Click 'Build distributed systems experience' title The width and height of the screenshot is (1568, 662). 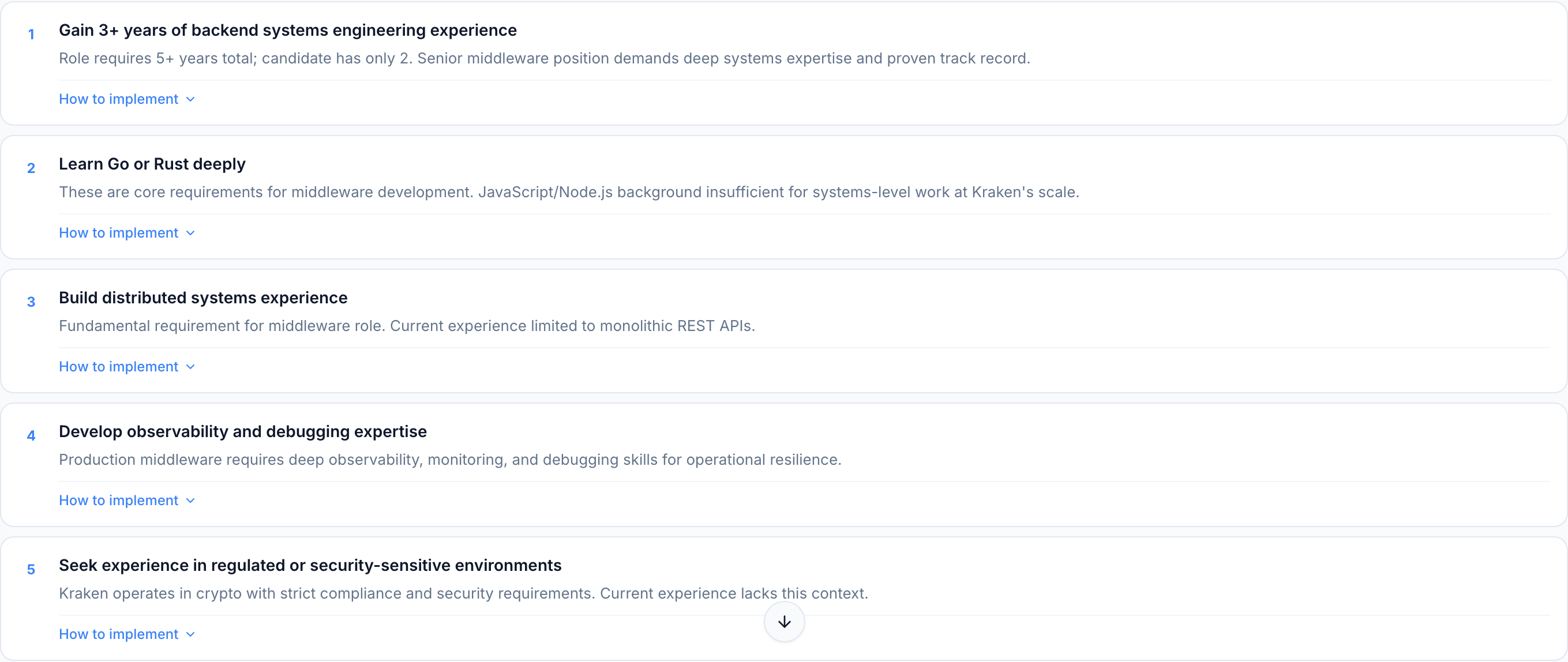202,298
